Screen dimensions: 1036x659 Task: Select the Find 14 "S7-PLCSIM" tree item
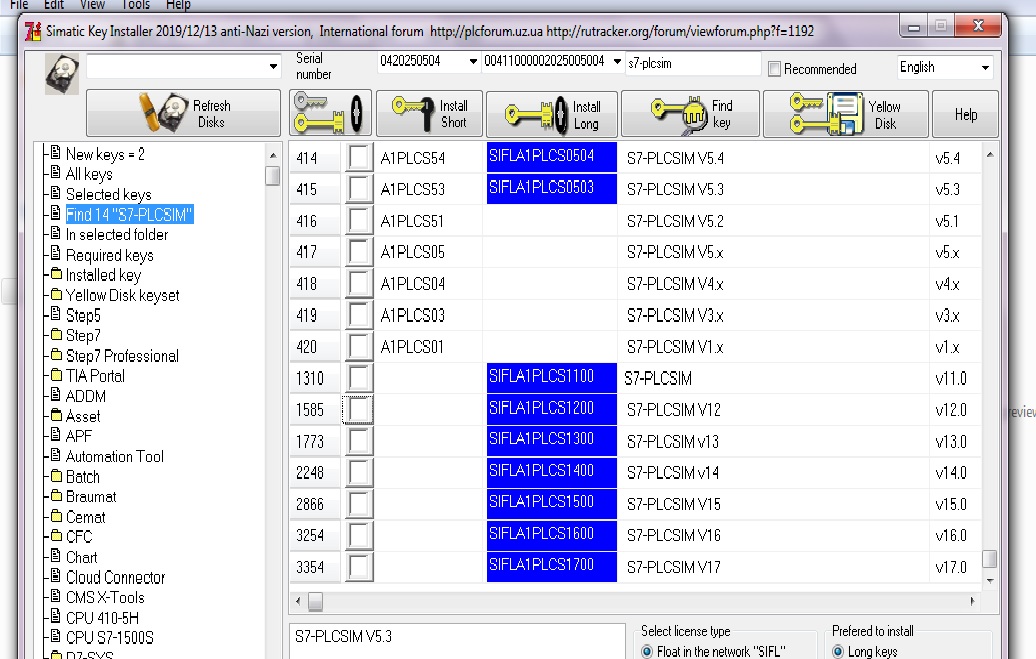point(129,214)
